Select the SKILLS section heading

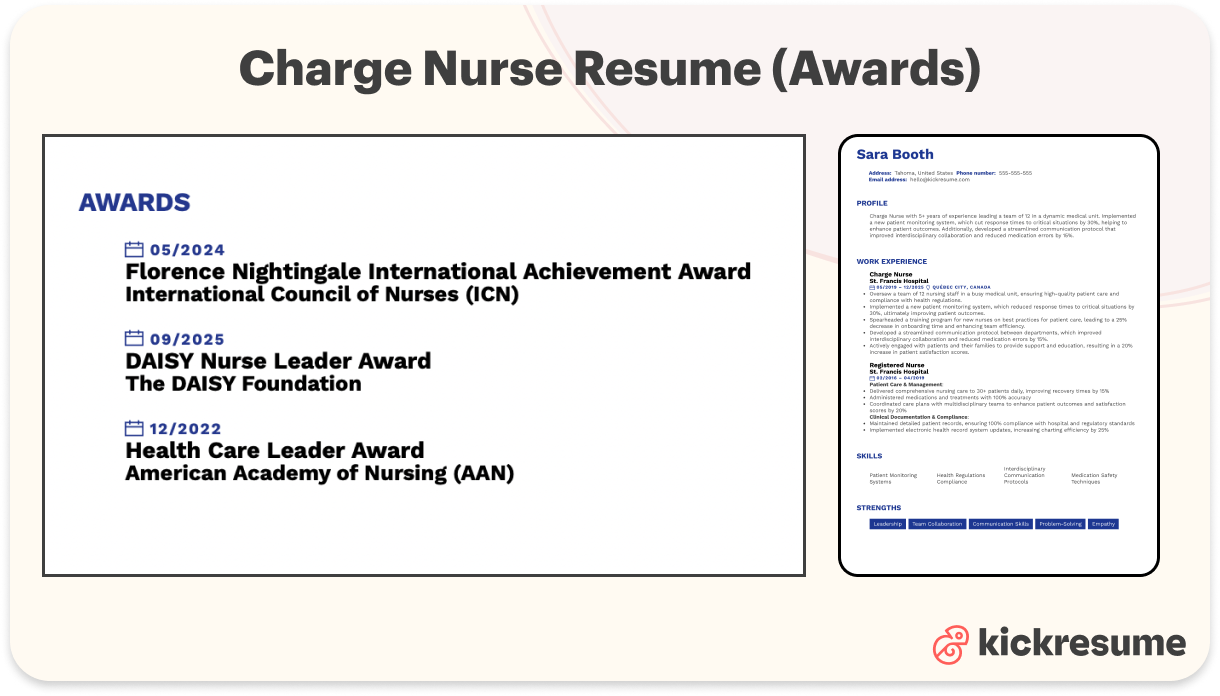point(868,456)
